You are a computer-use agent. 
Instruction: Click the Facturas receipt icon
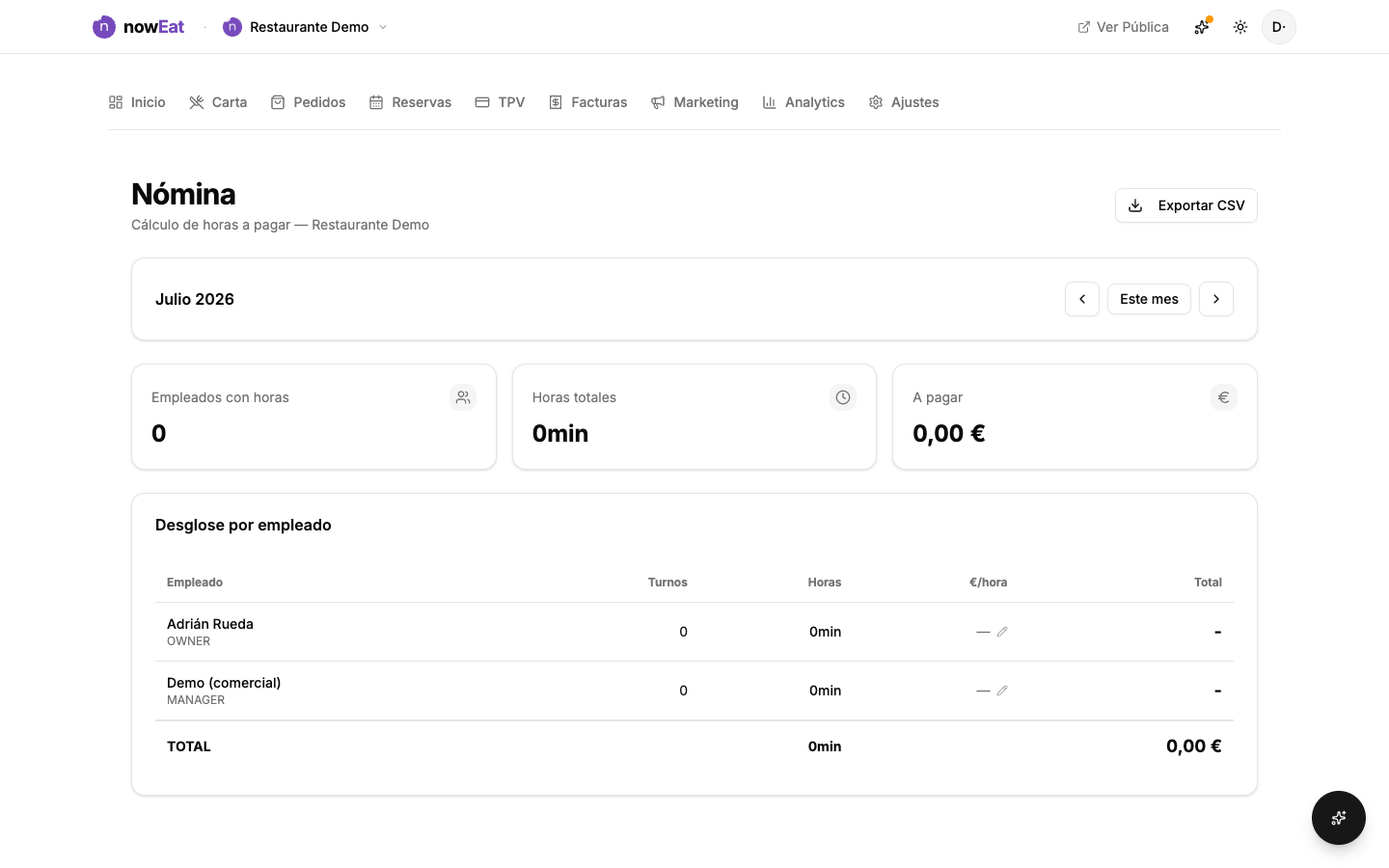tap(556, 102)
